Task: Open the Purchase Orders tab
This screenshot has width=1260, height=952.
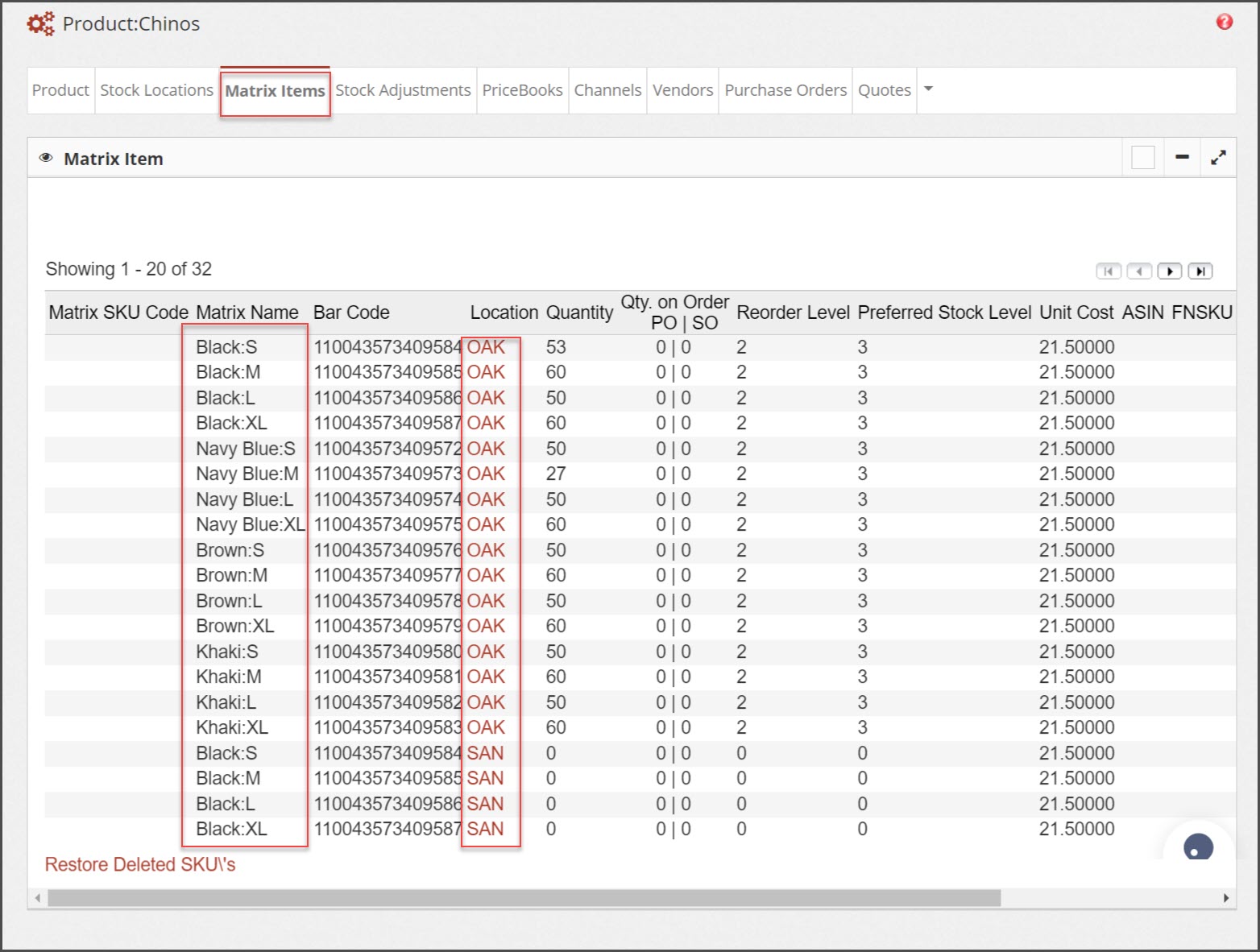Action: pyautogui.click(x=785, y=90)
